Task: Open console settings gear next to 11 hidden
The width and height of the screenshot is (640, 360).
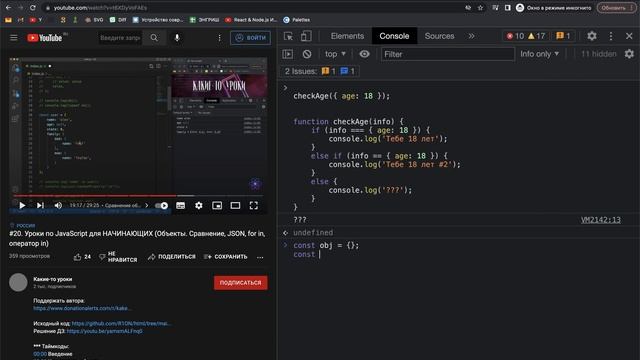Action: 629,54
